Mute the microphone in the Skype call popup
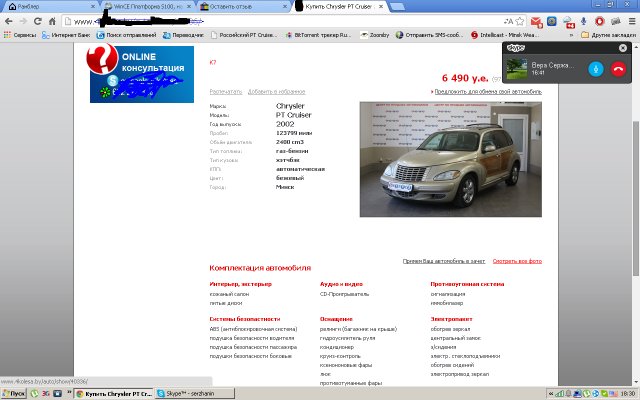This screenshot has height=400, width=640. [596, 69]
